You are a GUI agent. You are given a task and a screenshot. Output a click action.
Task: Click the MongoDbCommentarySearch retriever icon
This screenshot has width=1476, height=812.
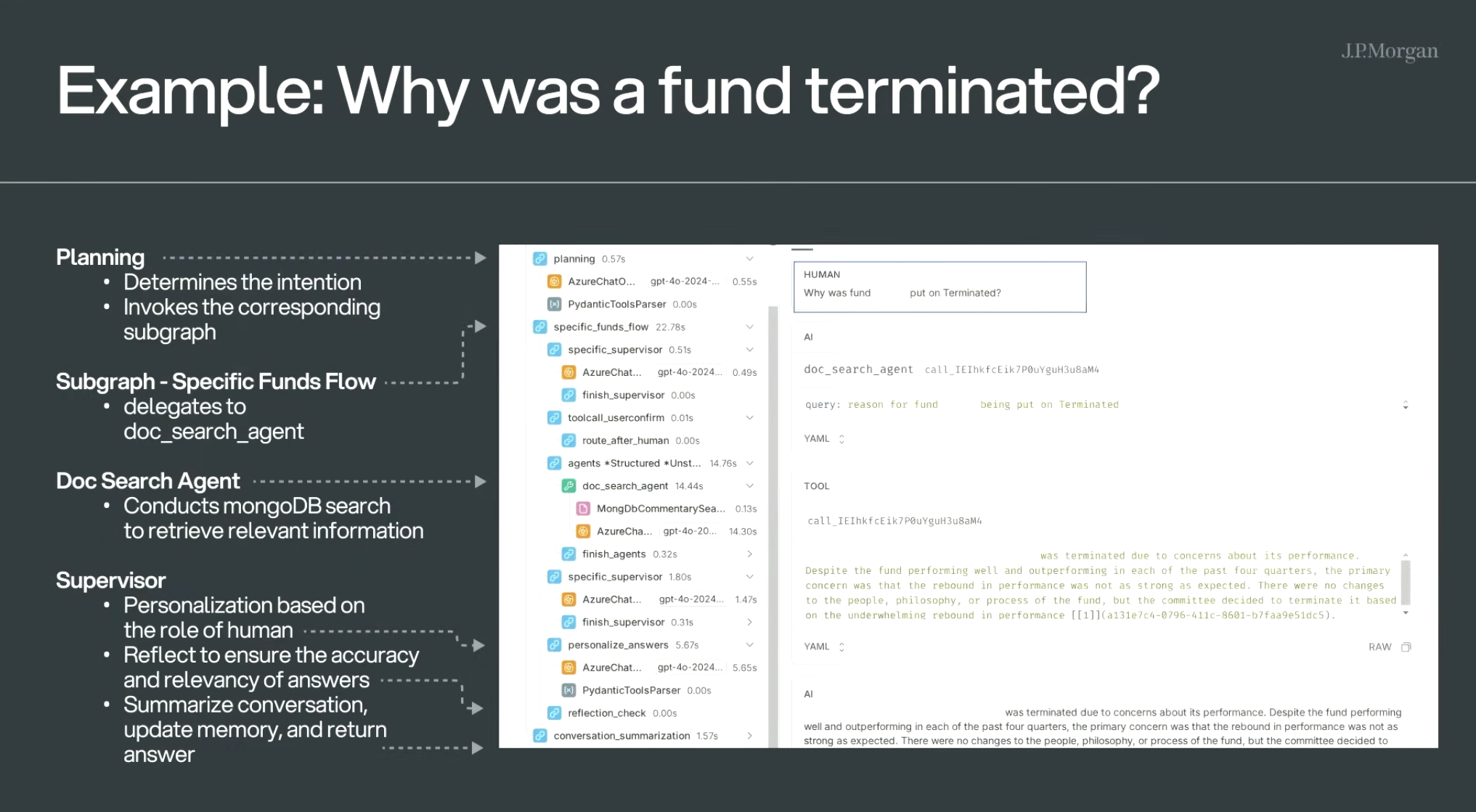(x=583, y=509)
